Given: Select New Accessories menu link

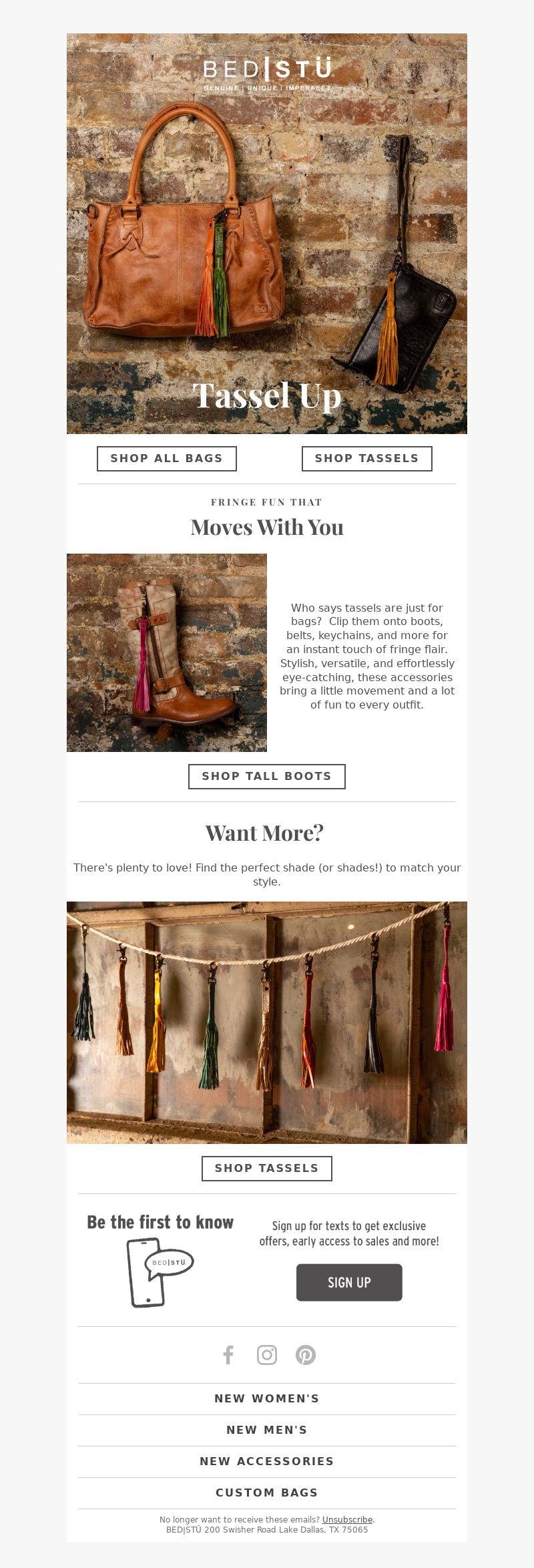Looking at the screenshot, I should click(x=267, y=1462).
